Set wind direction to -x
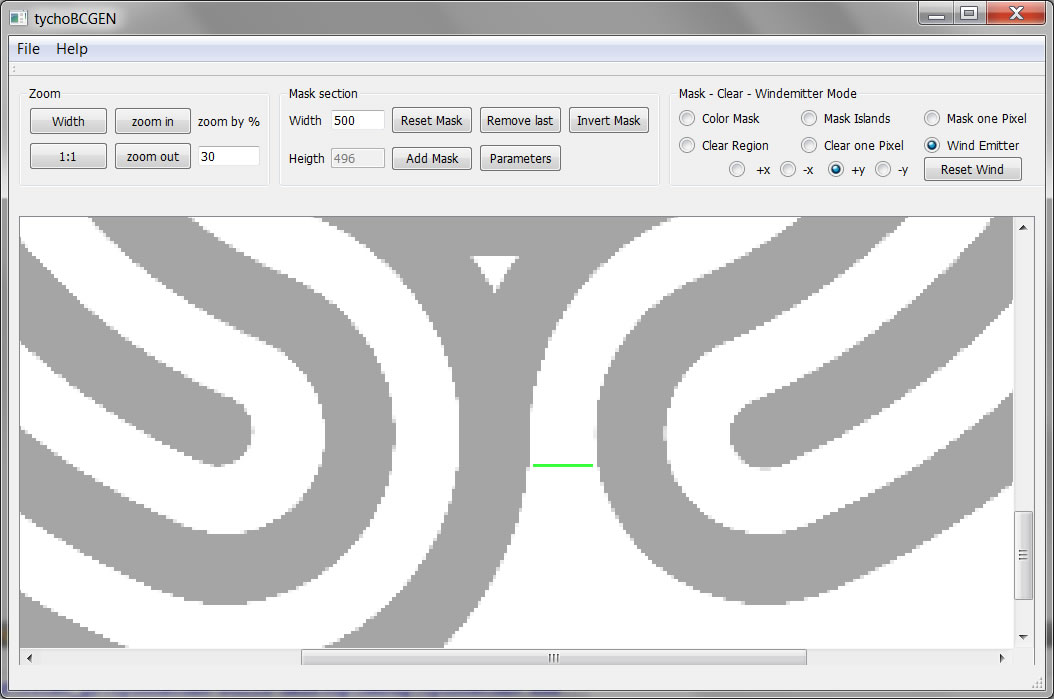Viewport: 1054px width, 699px height. click(788, 170)
